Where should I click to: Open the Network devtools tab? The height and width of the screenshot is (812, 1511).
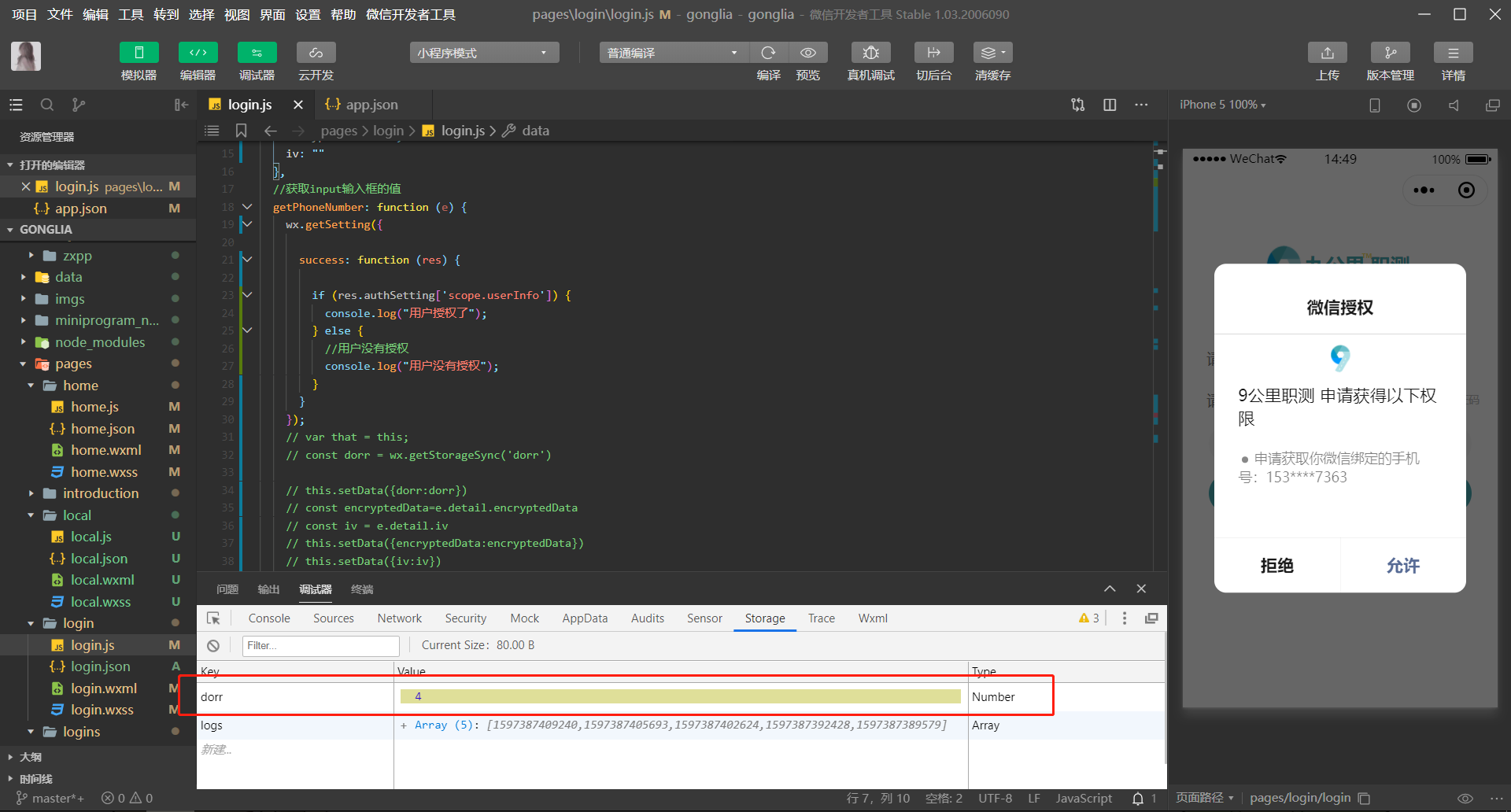400,618
